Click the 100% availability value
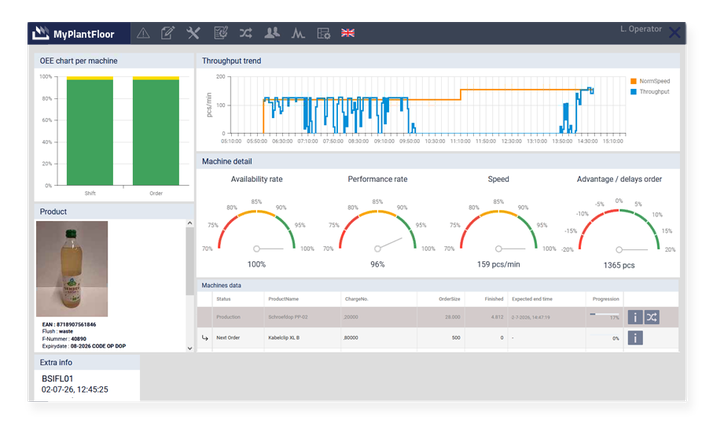 point(256,264)
